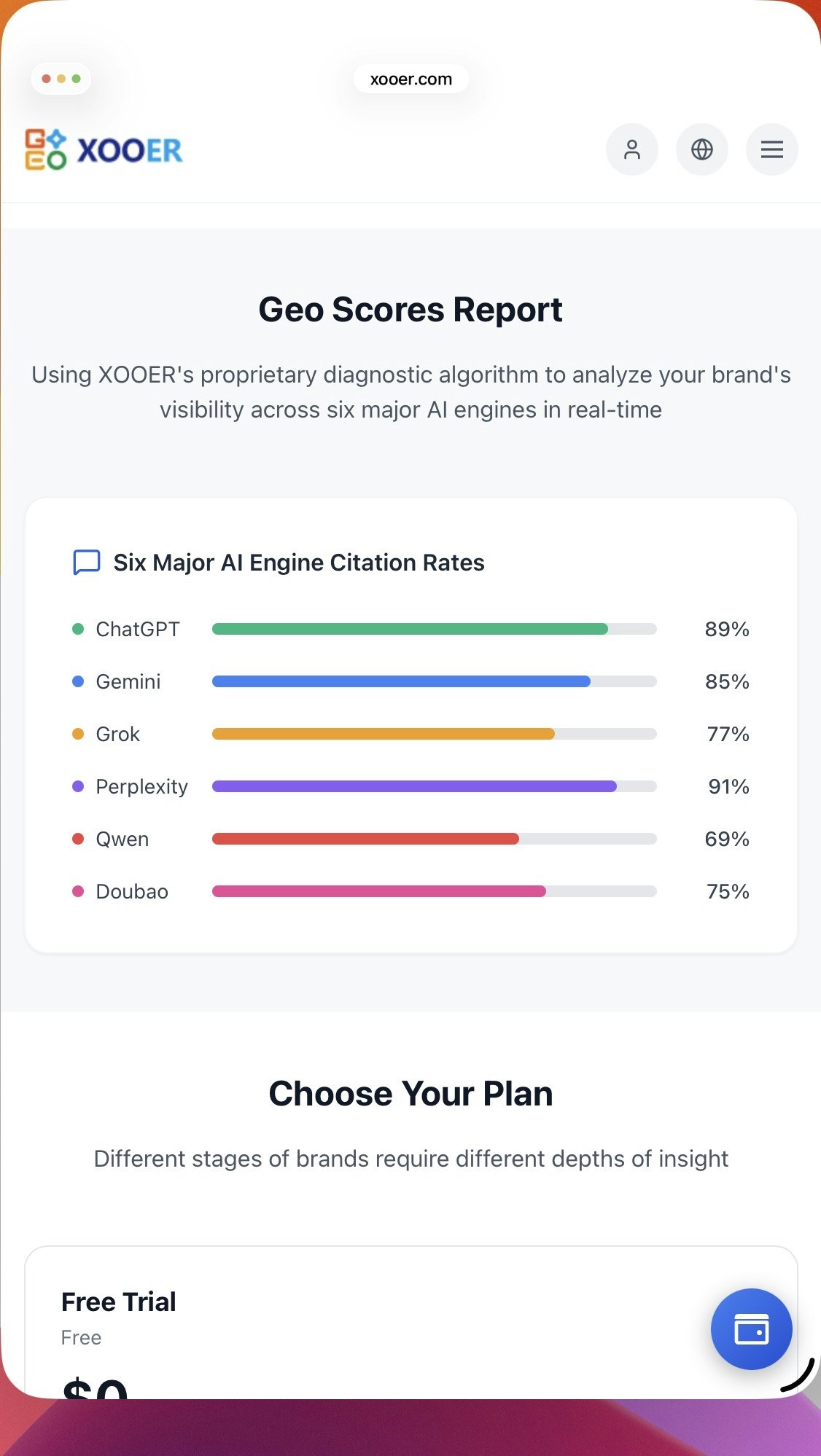This screenshot has width=821, height=1456.
Task: Toggle the Gemini legend dot
Action: 78,681
